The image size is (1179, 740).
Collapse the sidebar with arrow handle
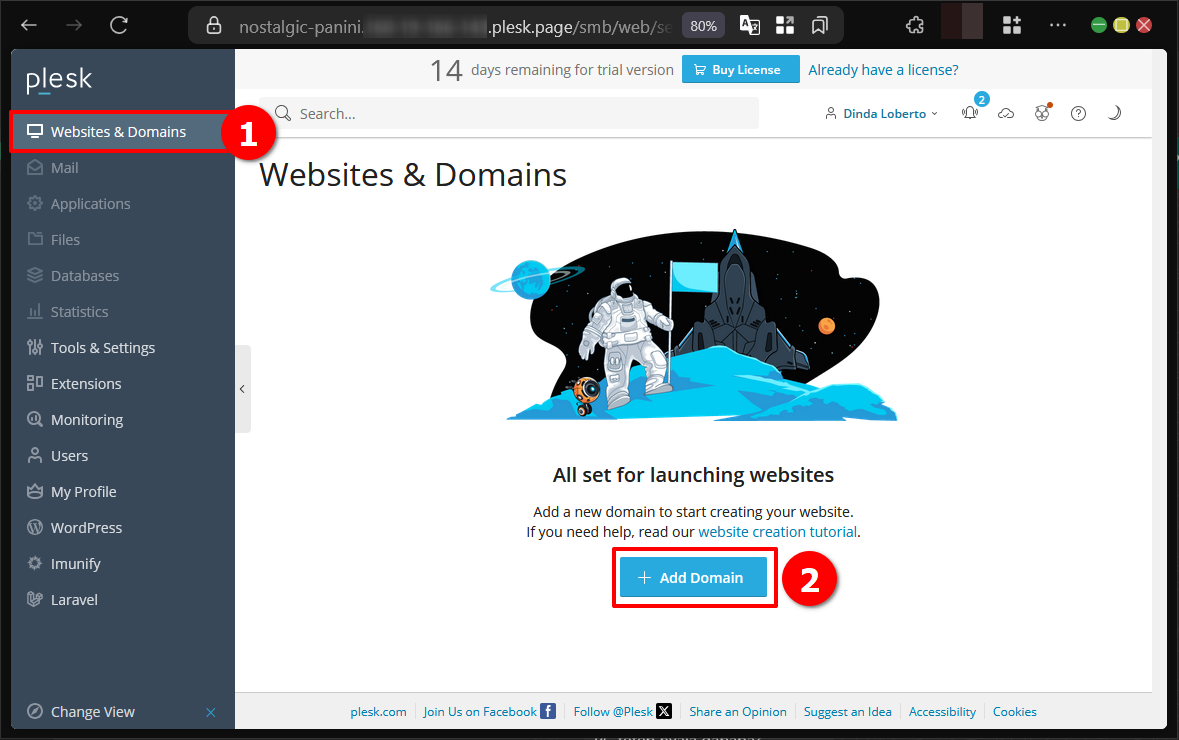[242, 389]
